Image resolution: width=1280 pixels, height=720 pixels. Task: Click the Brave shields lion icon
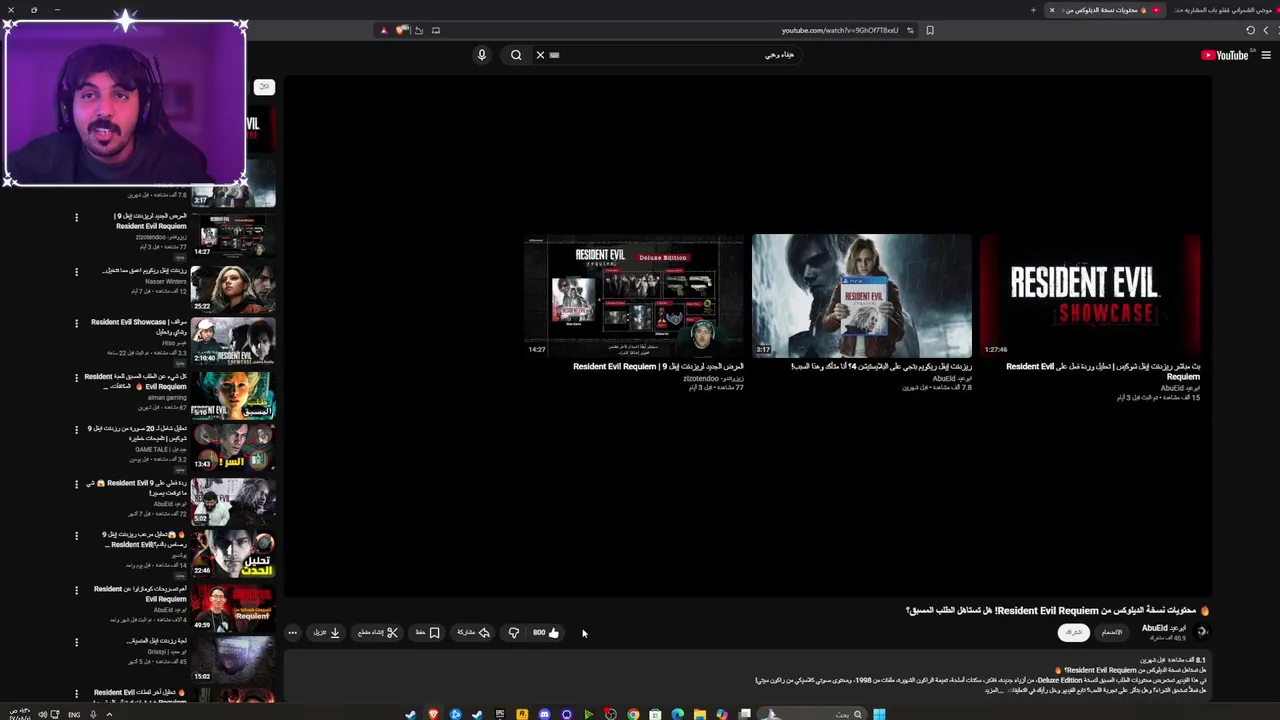(x=402, y=30)
